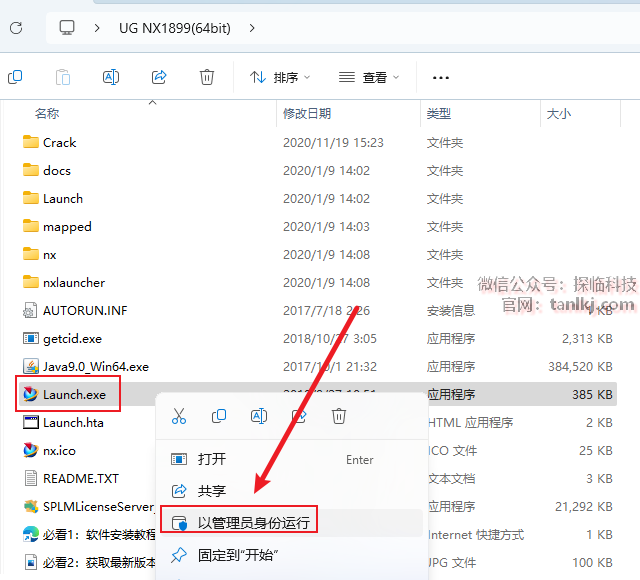Click the getcid.exe application icon
Image resolution: width=640 pixels, height=580 pixels.
tap(31, 338)
